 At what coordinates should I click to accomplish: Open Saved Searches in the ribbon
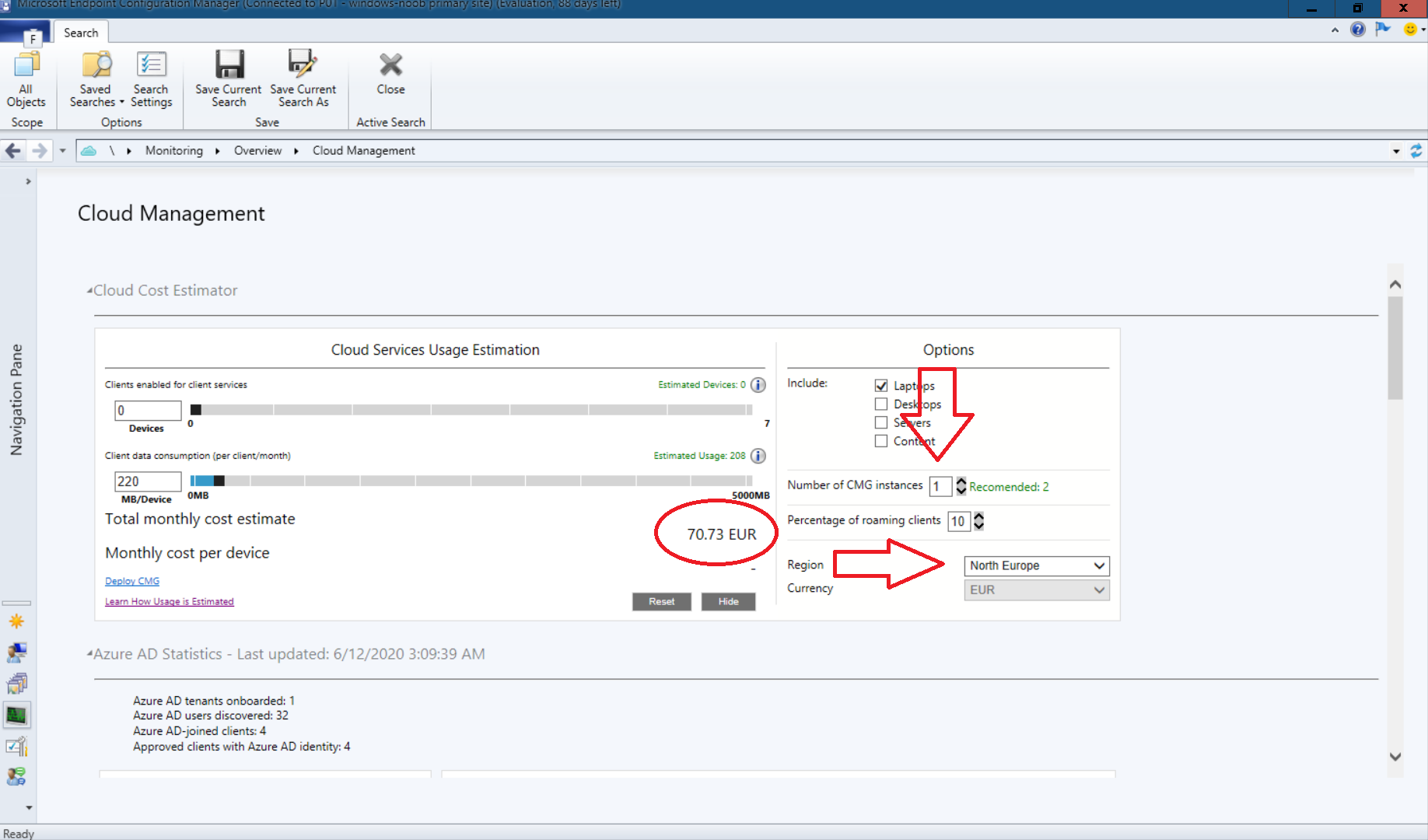coord(96,79)
